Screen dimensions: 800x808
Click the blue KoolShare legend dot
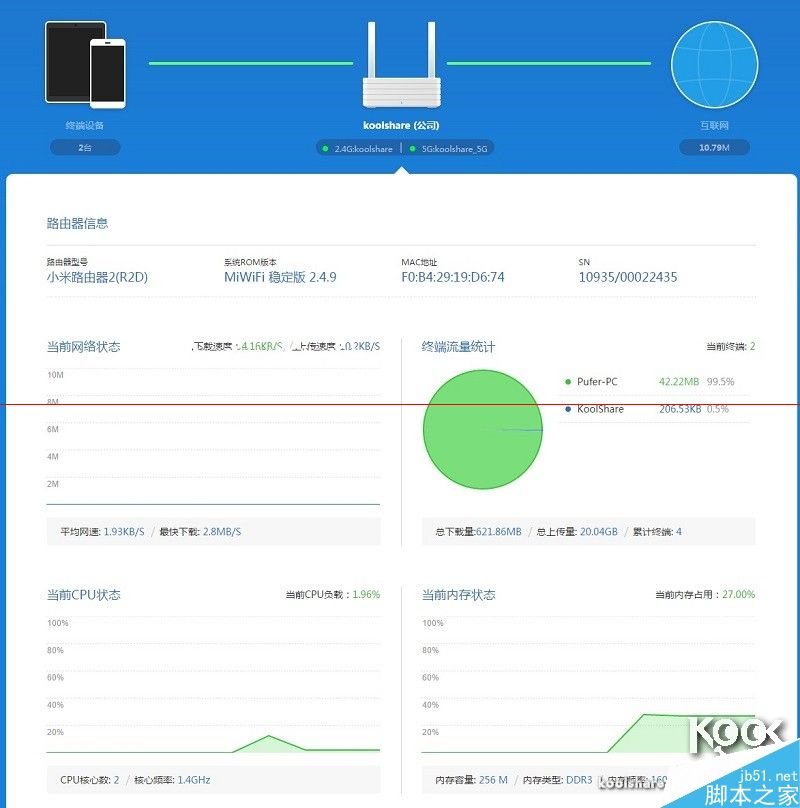click(x=568, y=409)
